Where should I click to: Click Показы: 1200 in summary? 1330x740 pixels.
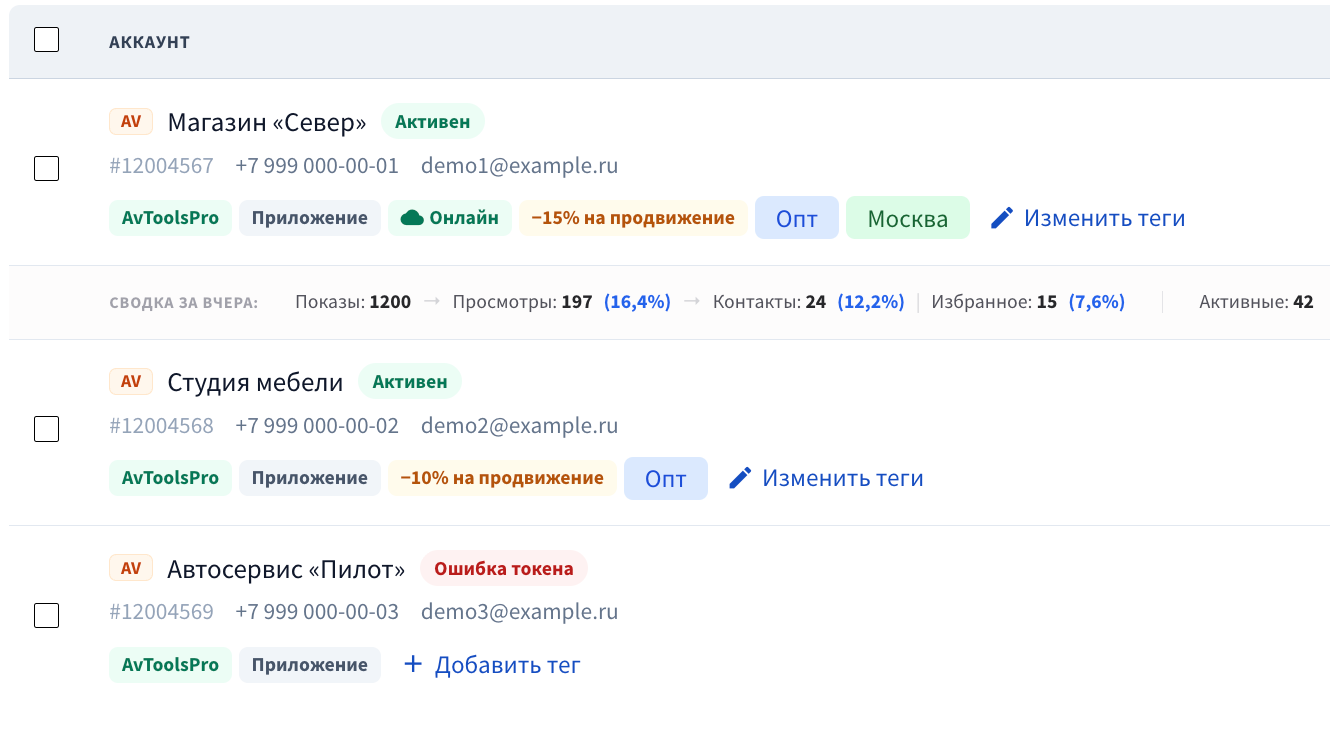[x=353, y=302]
